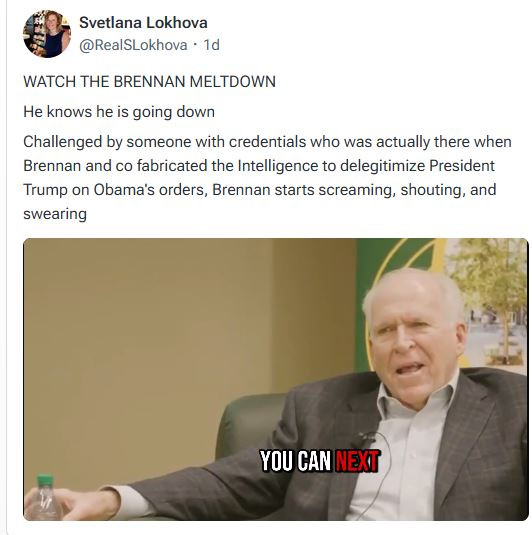The width and height of the screenshot is (532, 535).
Task: Select the WATCH THE BRENNAN MELTDOWN headline
Action: pos(149,82)
